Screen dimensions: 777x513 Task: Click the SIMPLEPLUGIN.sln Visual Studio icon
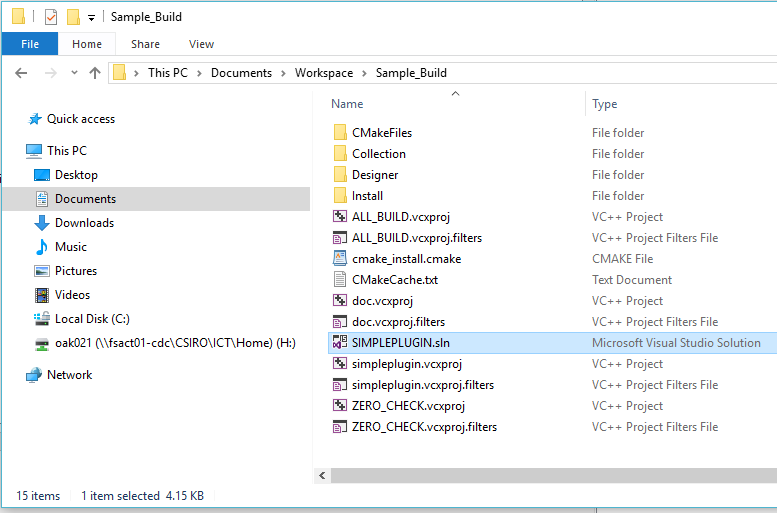(x=340, y=343)
